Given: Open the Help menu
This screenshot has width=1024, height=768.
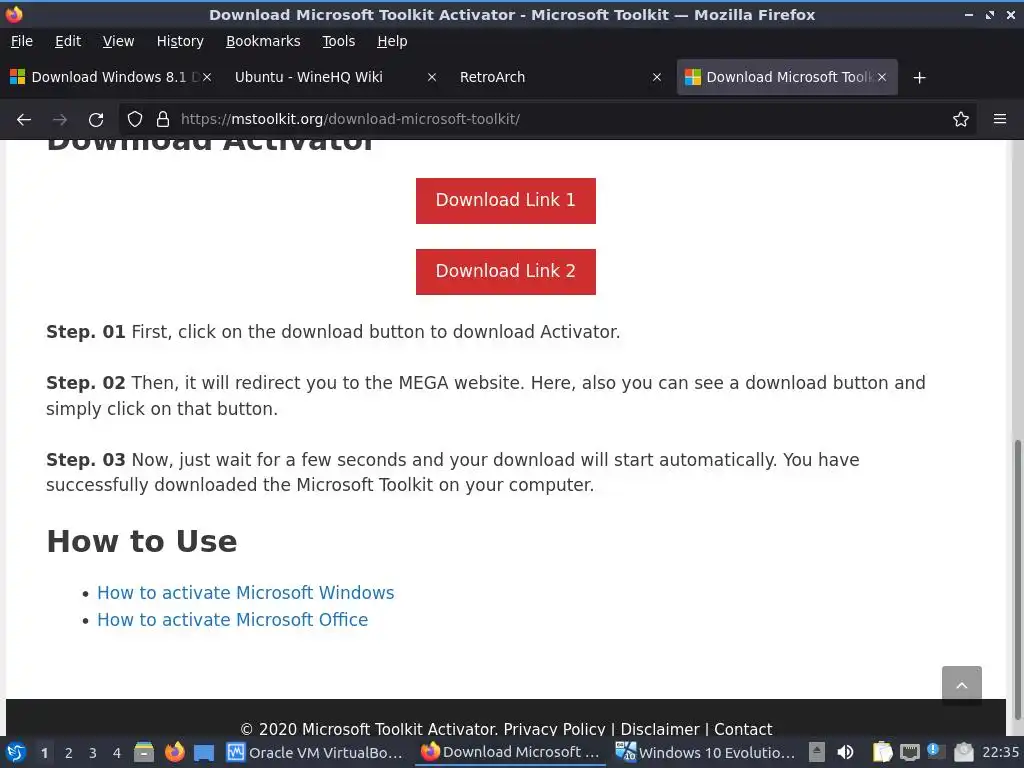Looking at the screenshot, I should 392,41.
